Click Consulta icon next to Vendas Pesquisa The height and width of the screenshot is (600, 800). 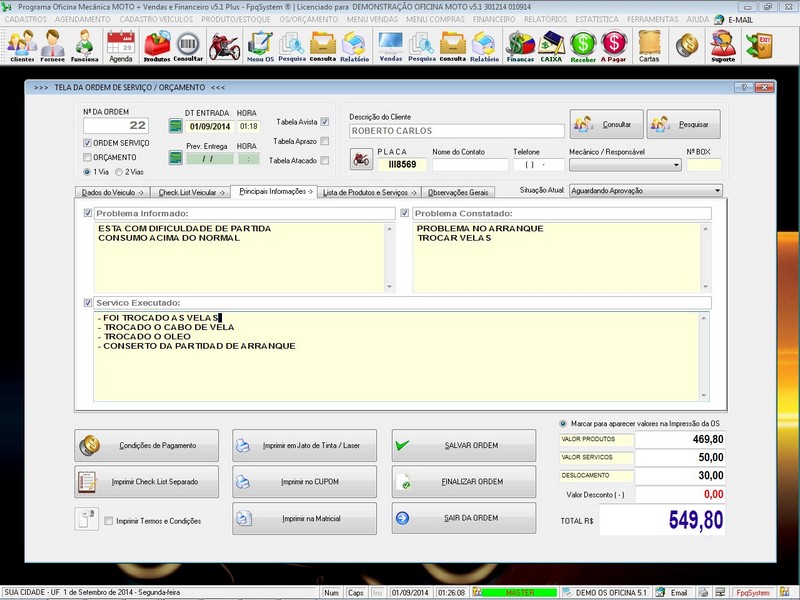(453, 45)
